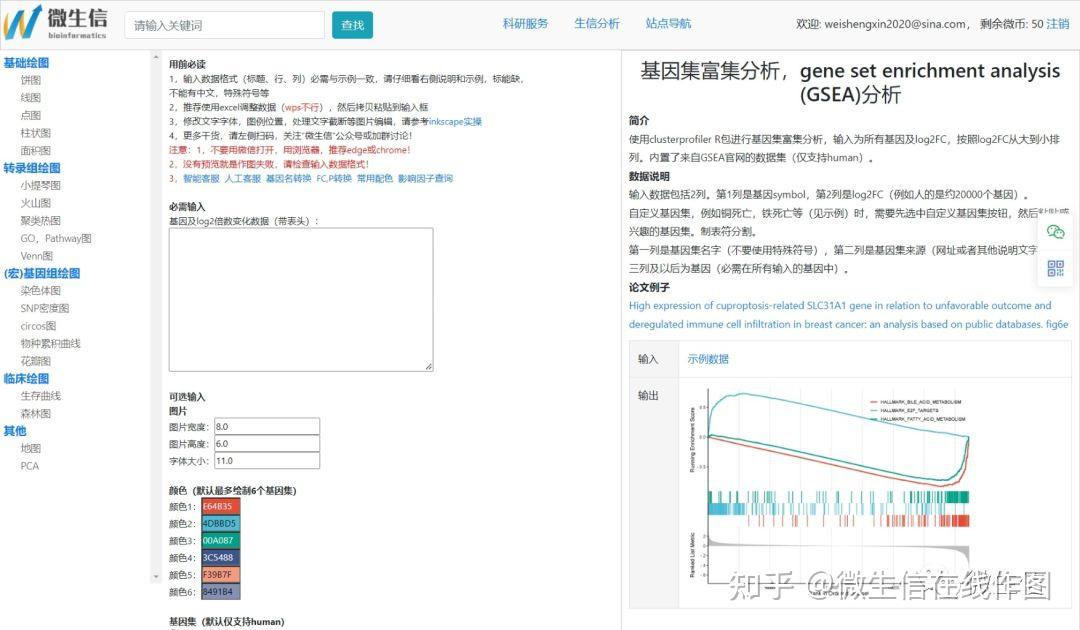
Task: Click the blue QR code icon
Action: point(1057,267)
